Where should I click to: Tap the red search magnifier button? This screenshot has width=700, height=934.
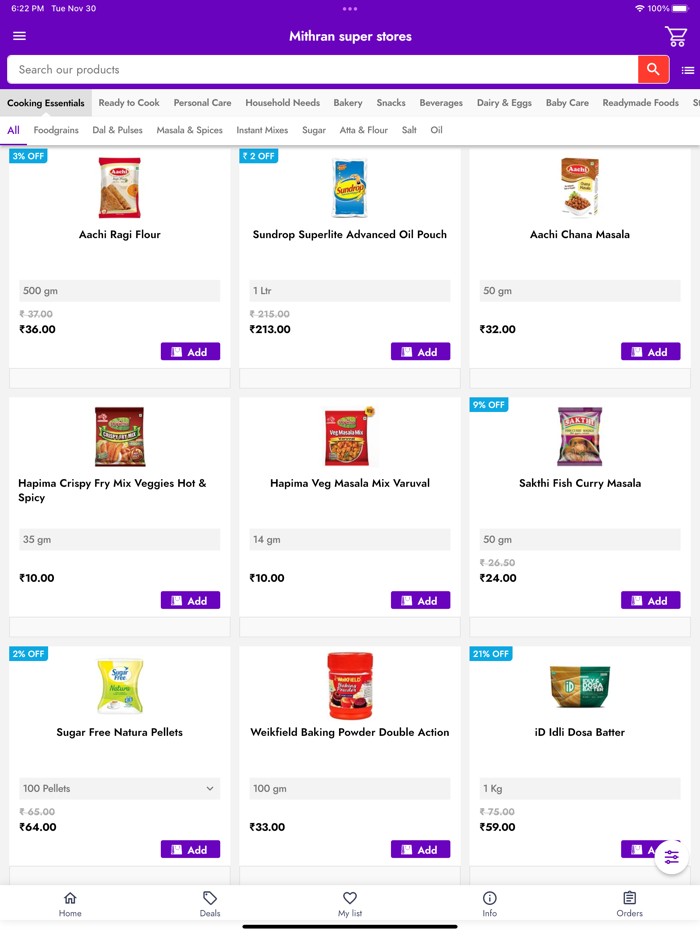tap(653, 69)
